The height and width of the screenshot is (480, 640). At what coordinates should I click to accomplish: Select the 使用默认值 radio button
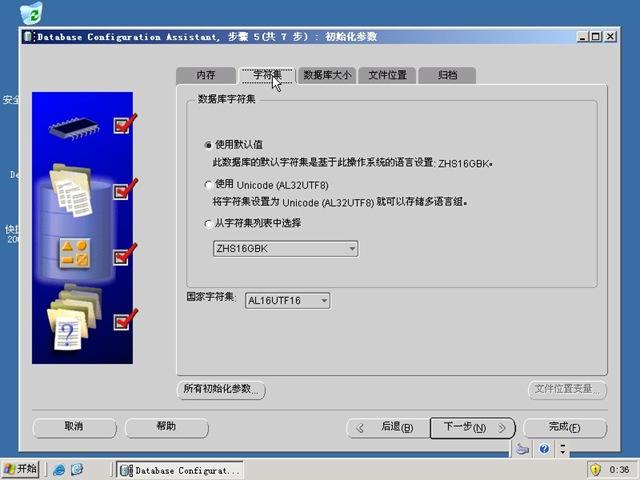[208, 145]
